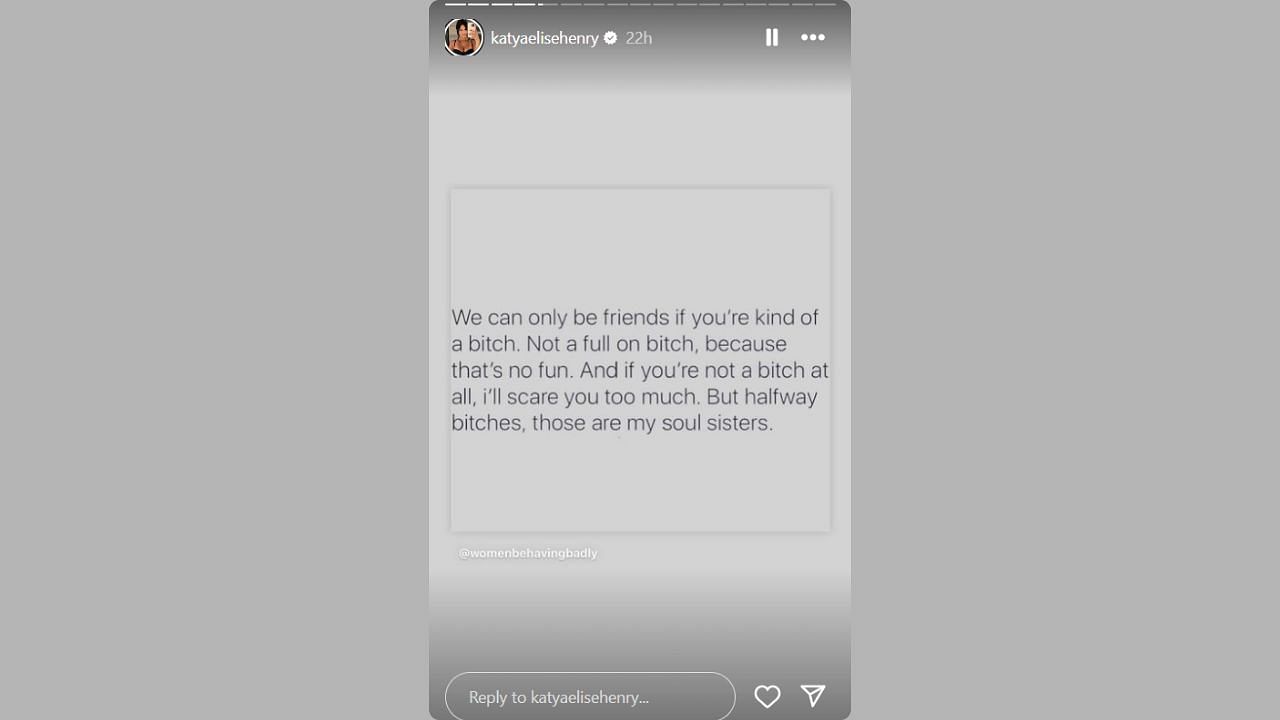Select the third story progress segment
Viewport: 1280px width, 720px height.
tap(501, 4)
